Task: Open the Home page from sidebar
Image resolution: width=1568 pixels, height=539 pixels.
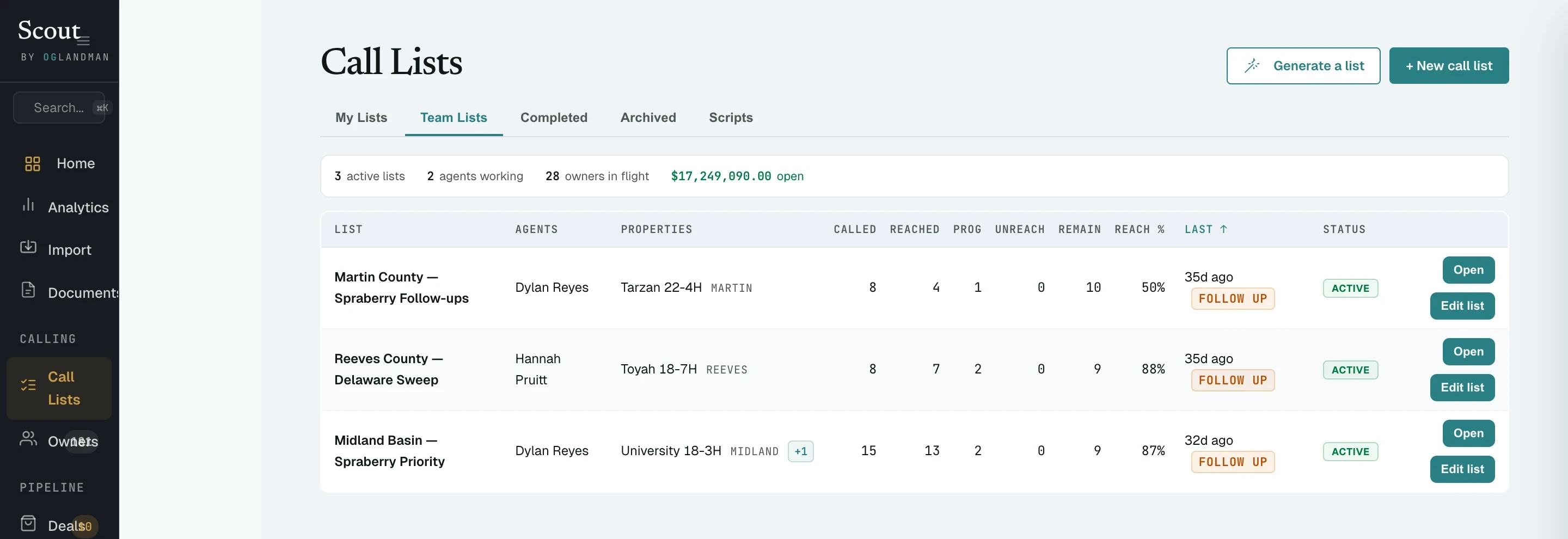Action: coord(60,164)
